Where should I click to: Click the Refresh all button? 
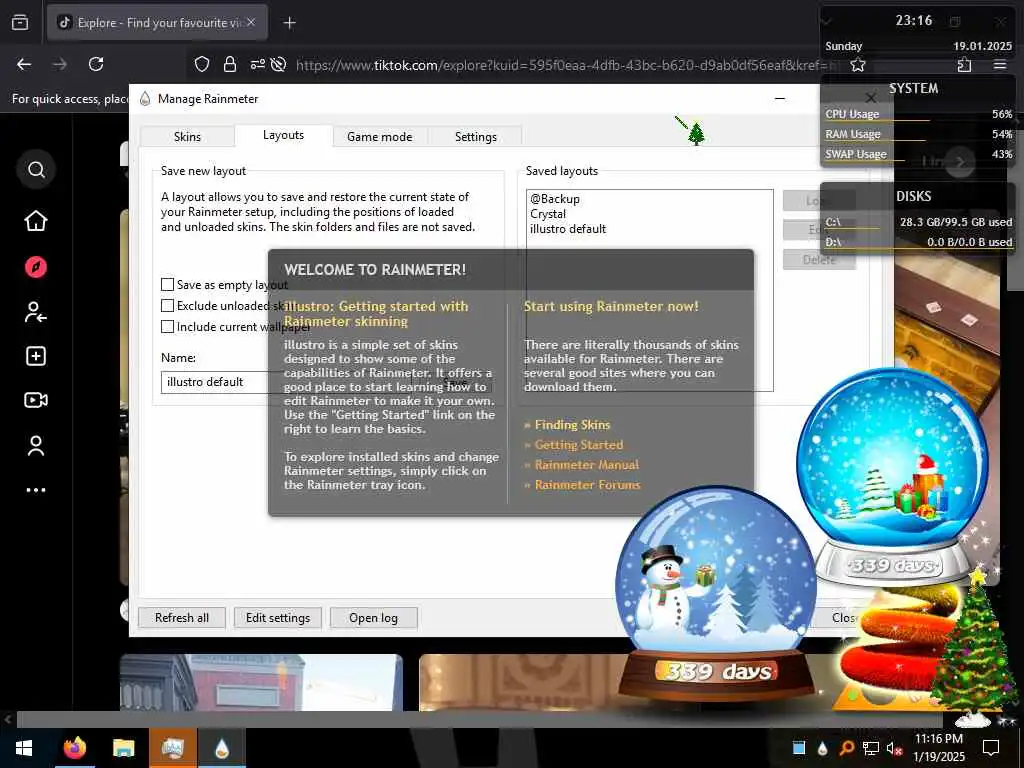182,618
